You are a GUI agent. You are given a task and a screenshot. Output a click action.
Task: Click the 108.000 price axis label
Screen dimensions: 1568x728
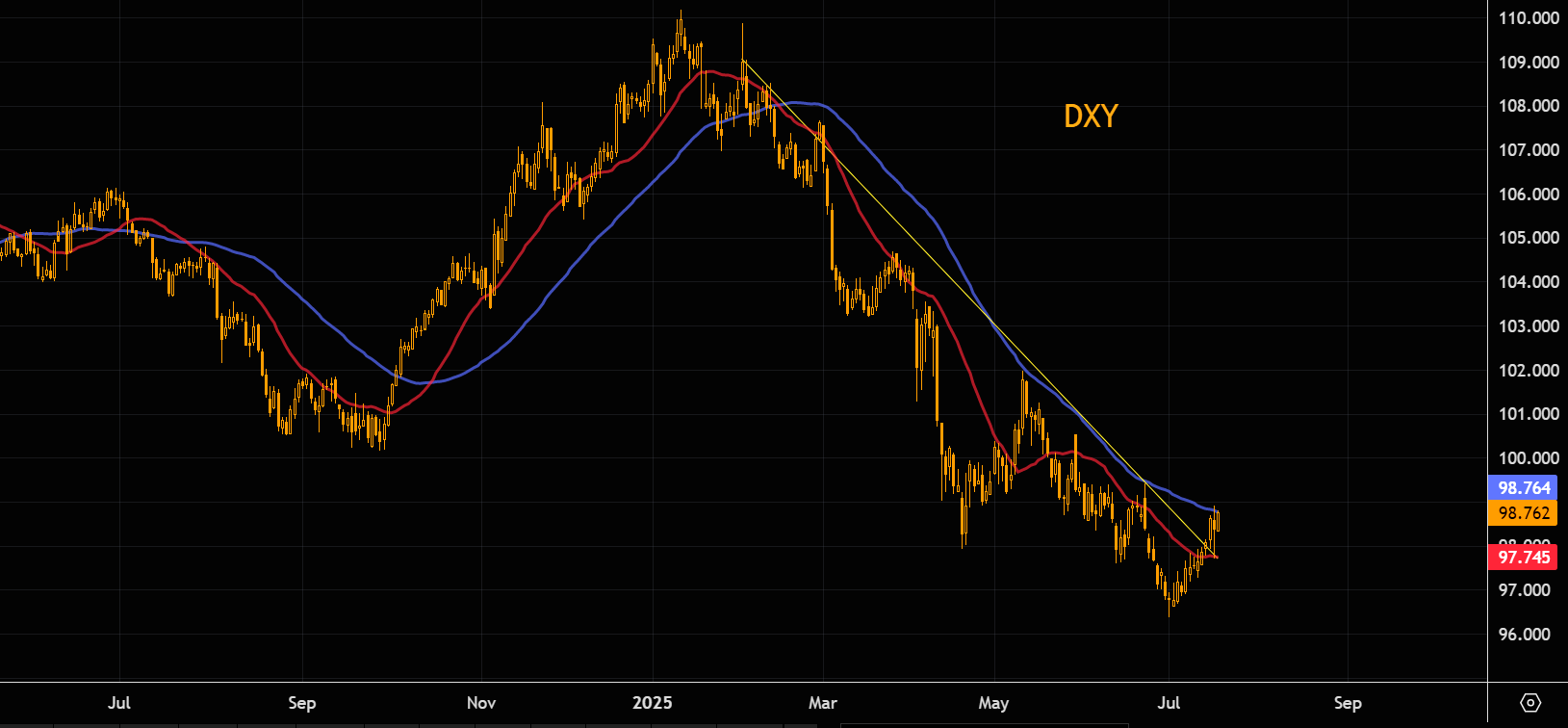tap(1529, 106)
